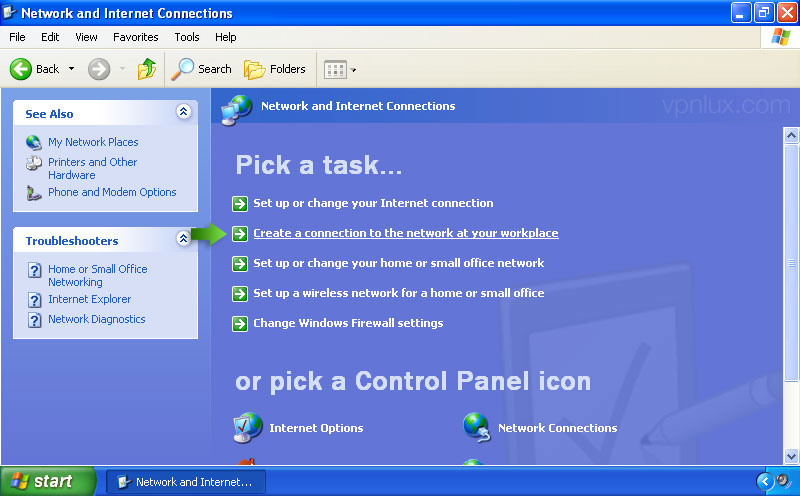
Task: Click the Search magnifier toolbar button
Action: pyautogui.click(x=202, y=69)
